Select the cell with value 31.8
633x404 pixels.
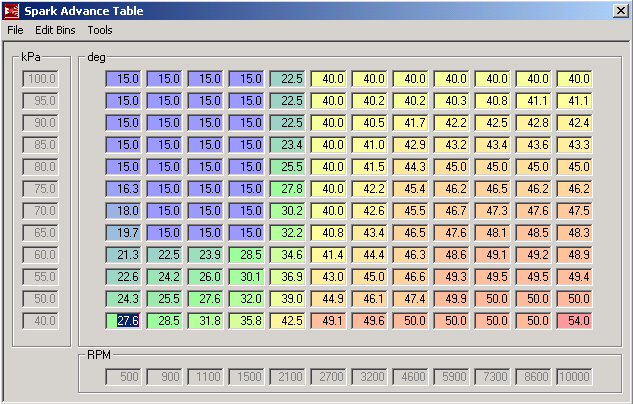[x=205, y=320]
